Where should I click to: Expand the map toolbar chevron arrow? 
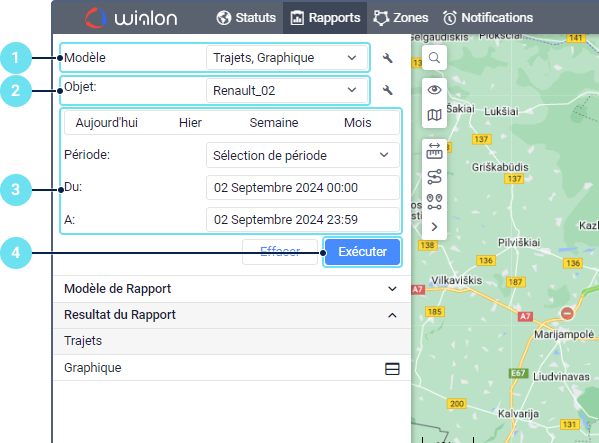coord(434,227)
